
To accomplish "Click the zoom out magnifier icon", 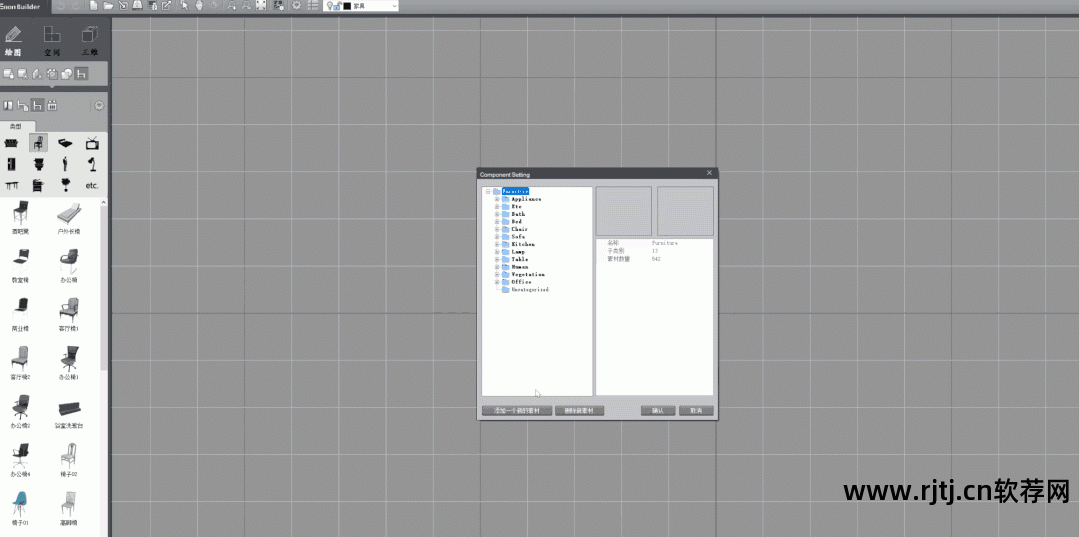I will (247, 6).
